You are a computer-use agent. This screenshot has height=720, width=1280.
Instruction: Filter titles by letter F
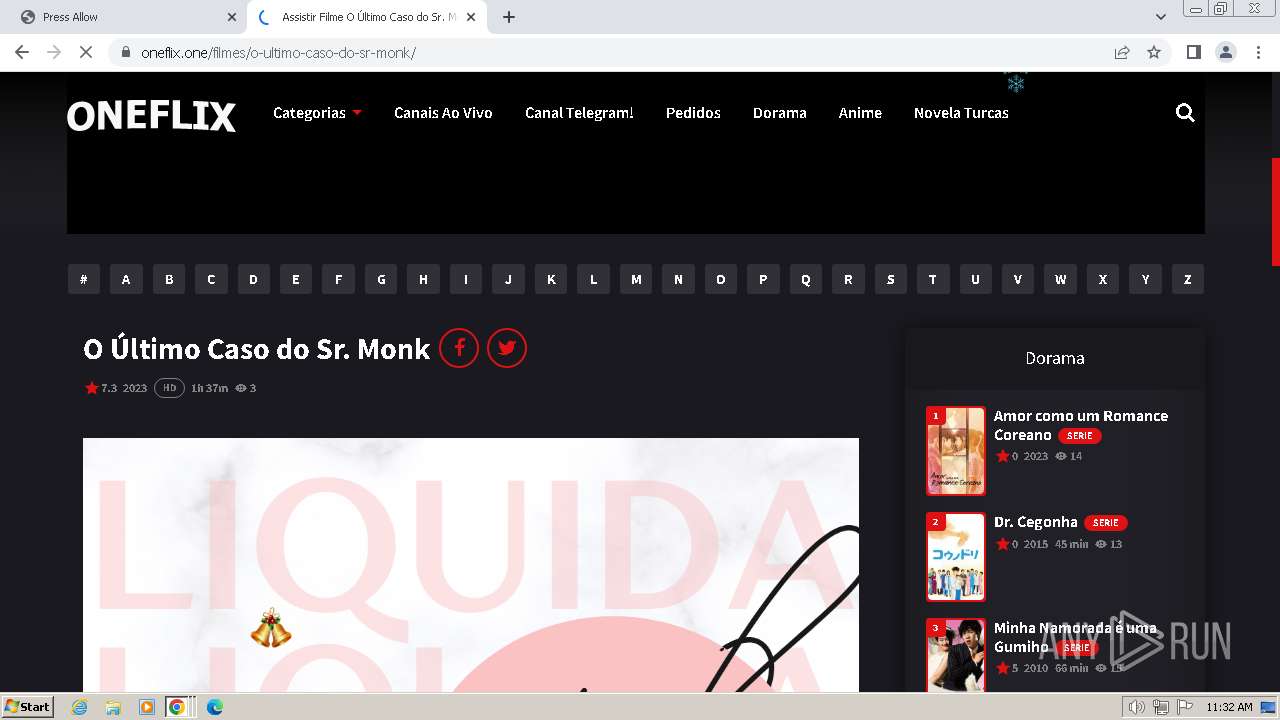pos(339,279)
